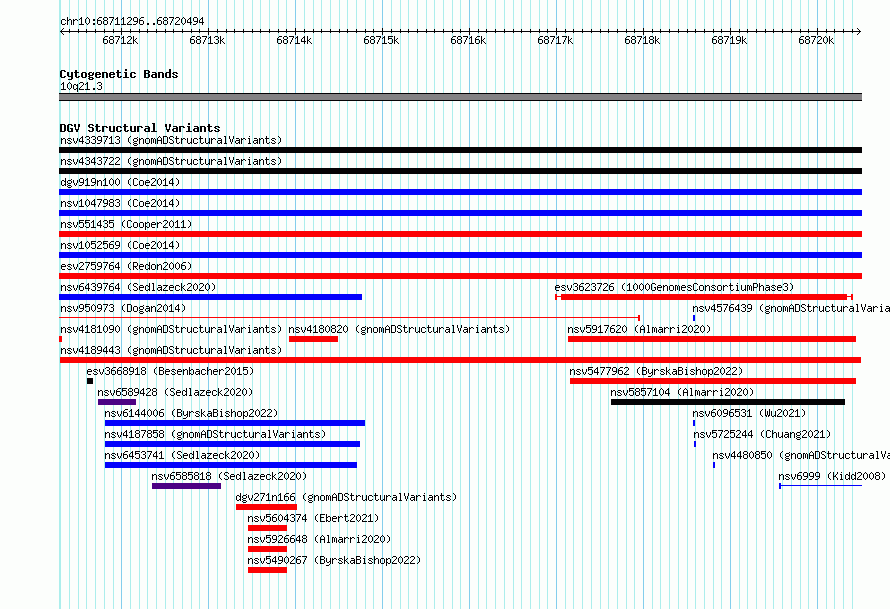Click the 68720k ruler mark

click(816, 40)
